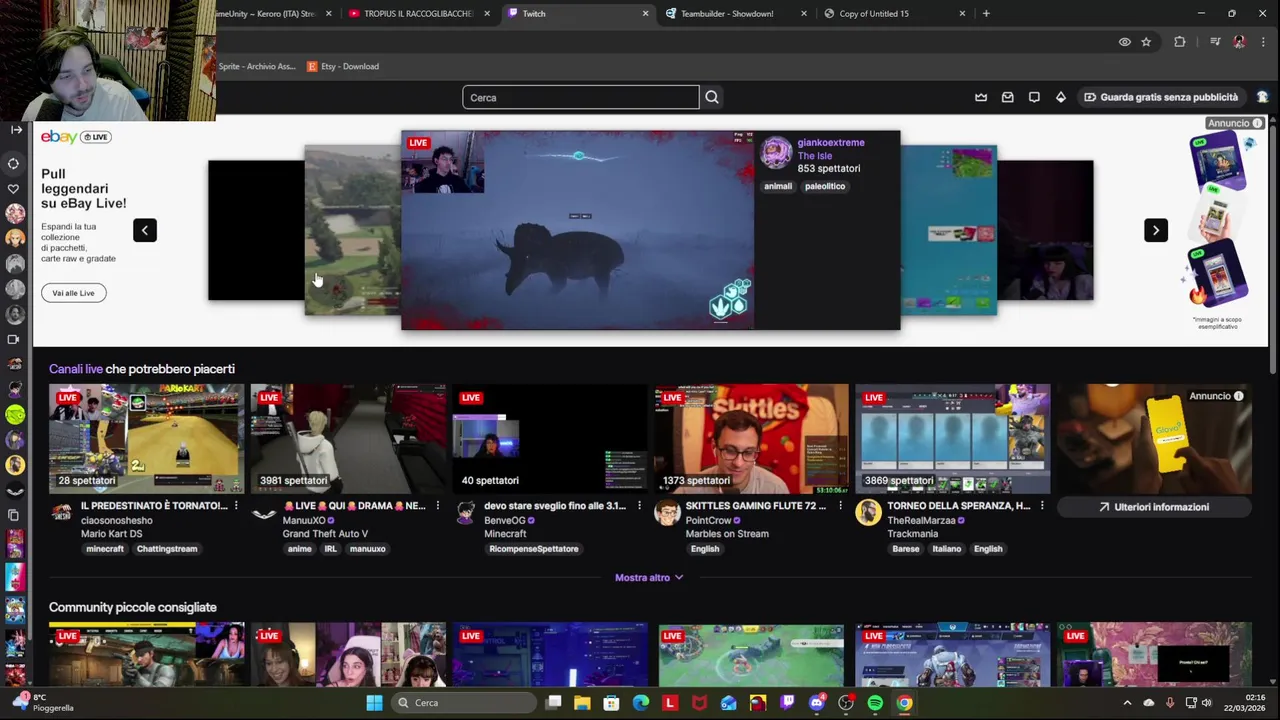Open Microsoft Edge from the taskbar
Screen dimensions: 1280x720
[641, 703]
